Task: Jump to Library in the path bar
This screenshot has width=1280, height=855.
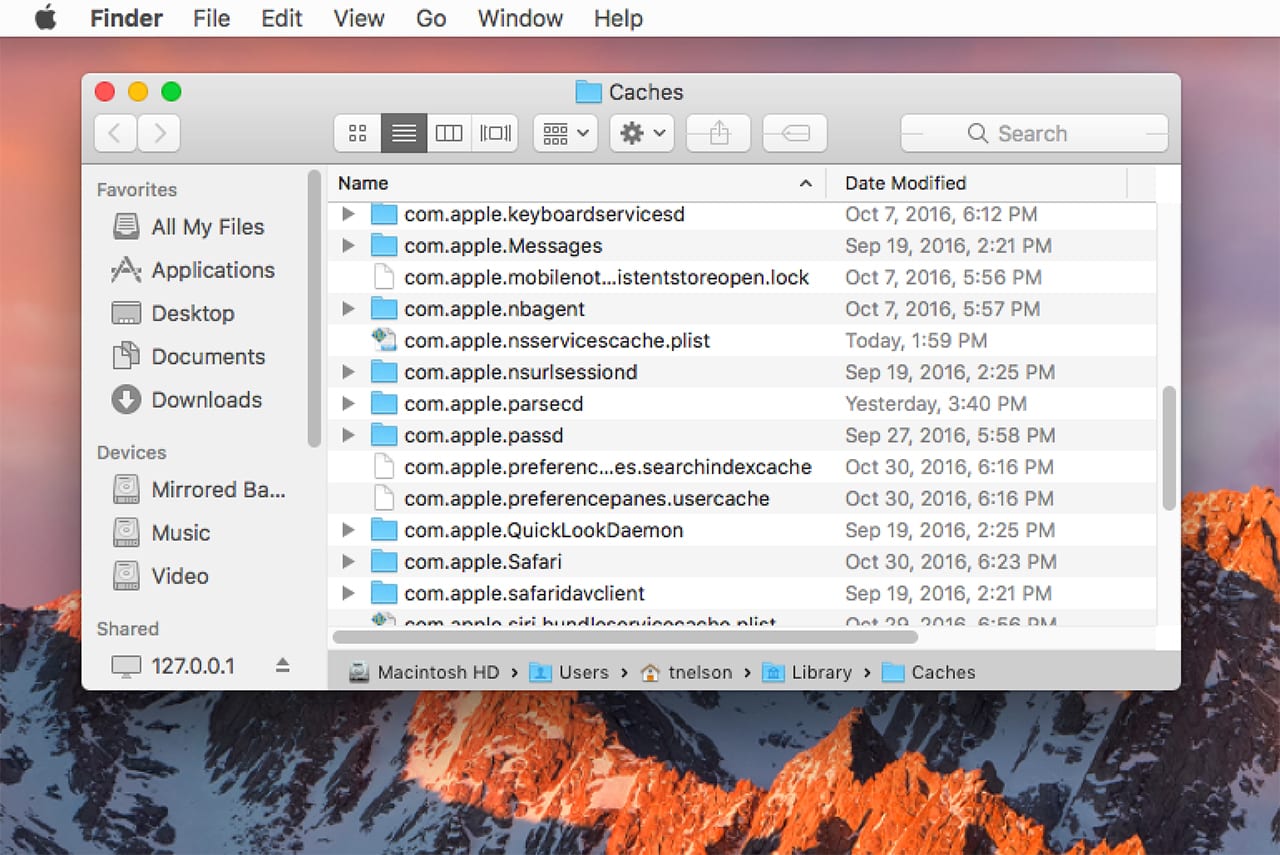Action: pyautogui.click(x=820, y=672)
